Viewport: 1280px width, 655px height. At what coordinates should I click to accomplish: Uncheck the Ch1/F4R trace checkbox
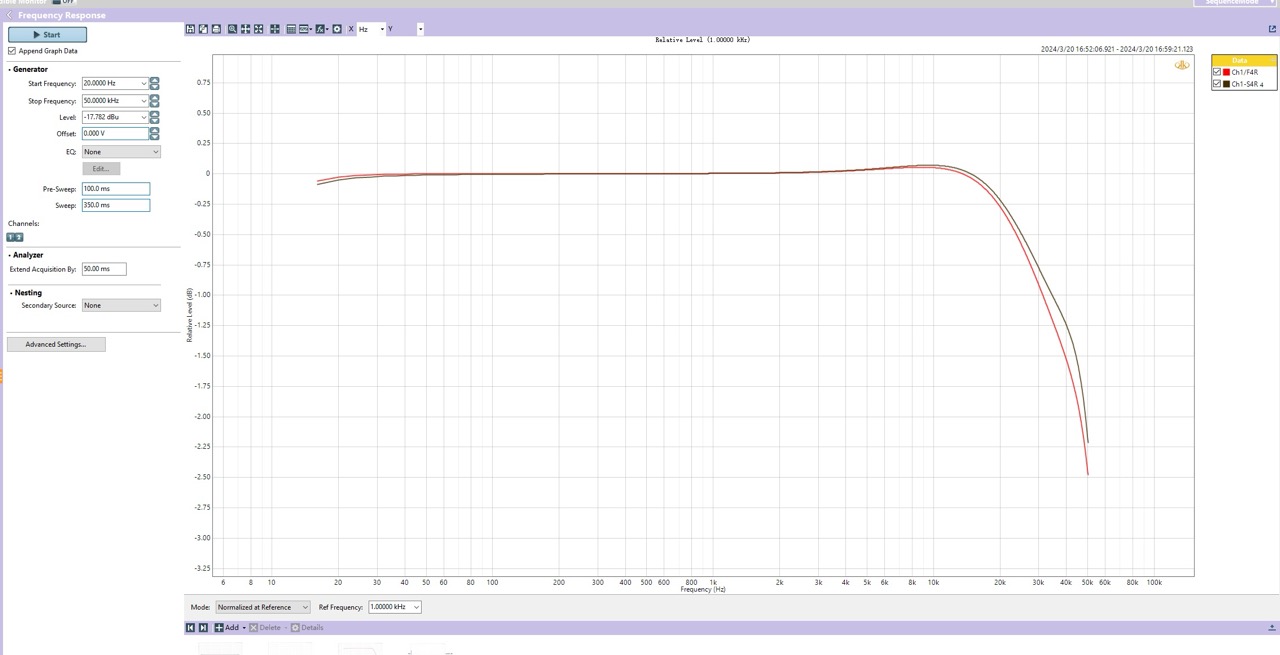[1217, 73]
